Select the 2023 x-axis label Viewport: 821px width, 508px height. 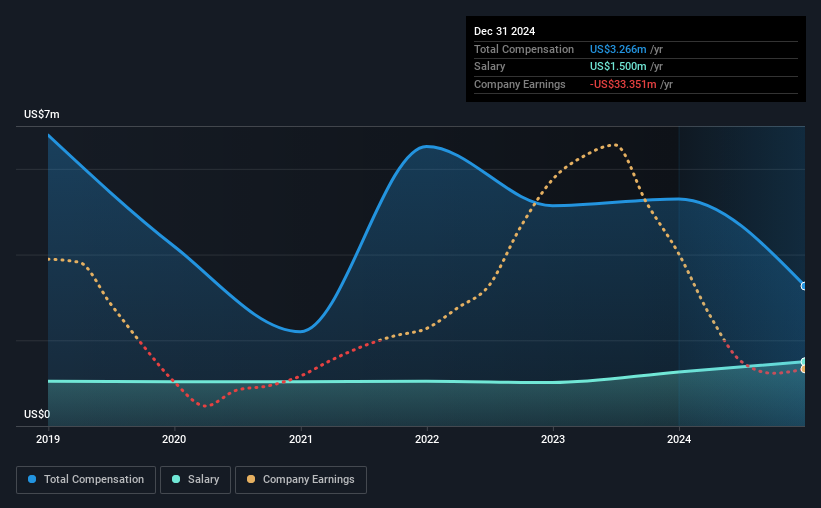point(553,439)
